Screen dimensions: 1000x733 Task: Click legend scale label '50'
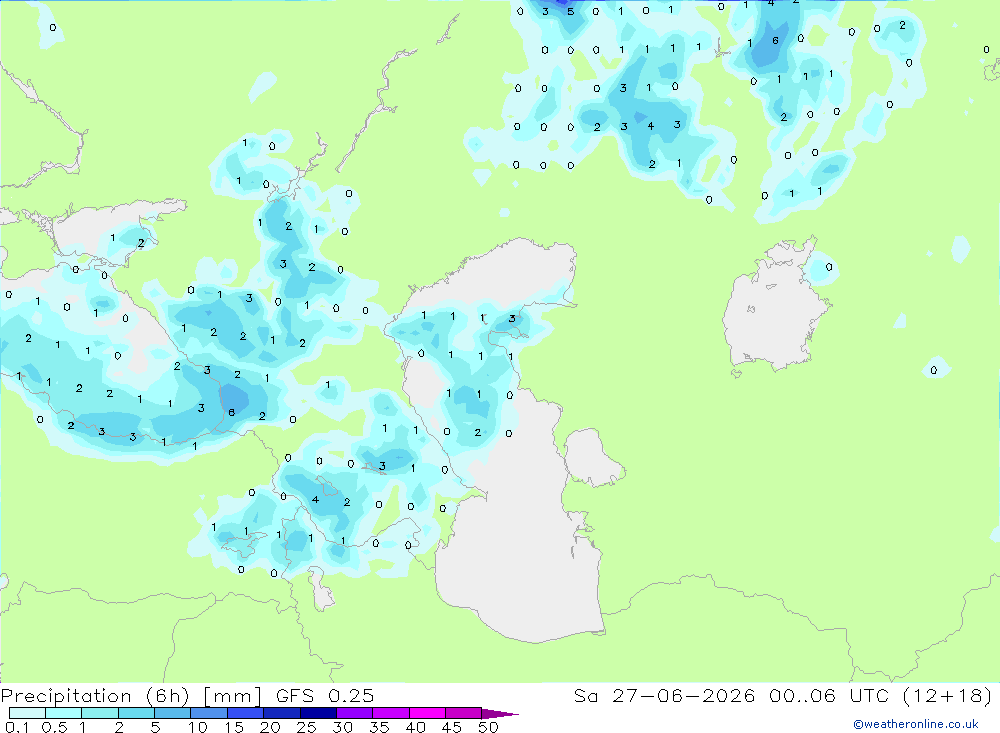488,727
